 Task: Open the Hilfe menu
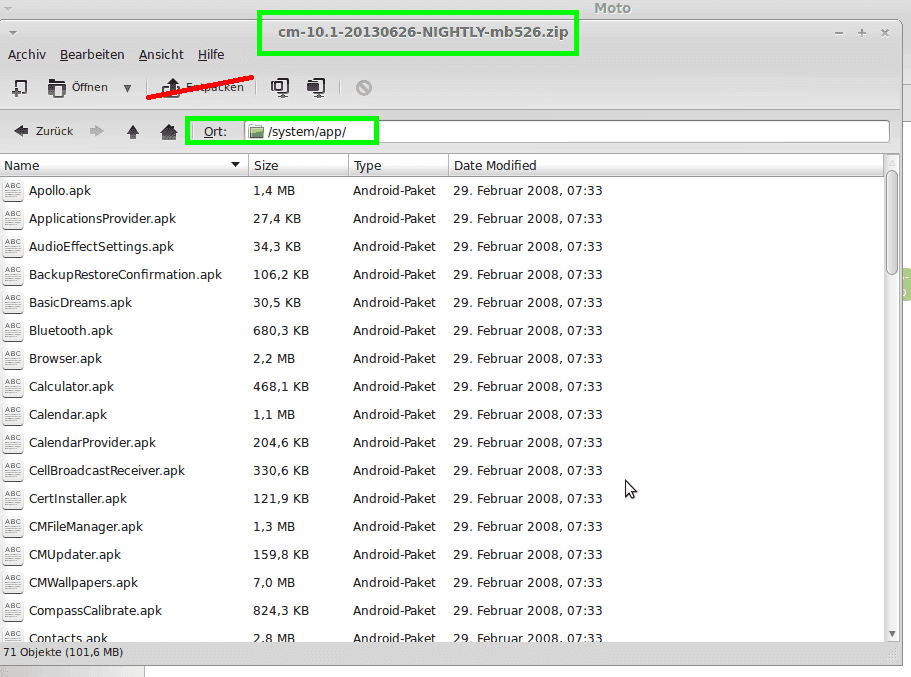[211, 55]
